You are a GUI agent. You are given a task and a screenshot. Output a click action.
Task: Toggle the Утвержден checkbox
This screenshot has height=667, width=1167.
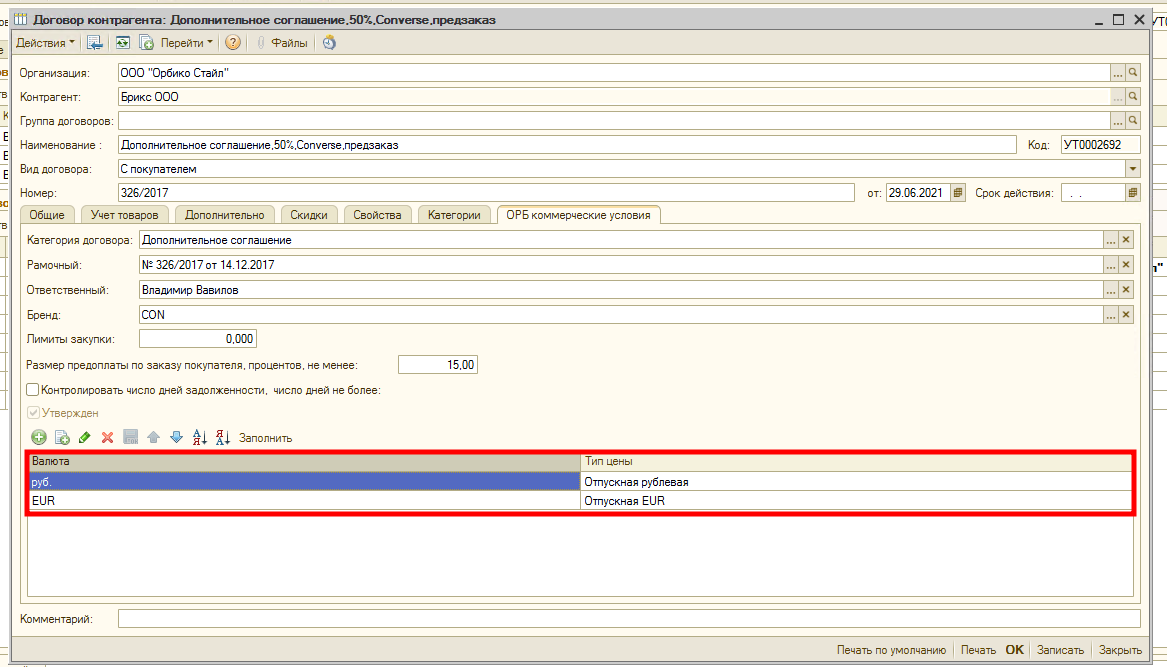[33, 413]
